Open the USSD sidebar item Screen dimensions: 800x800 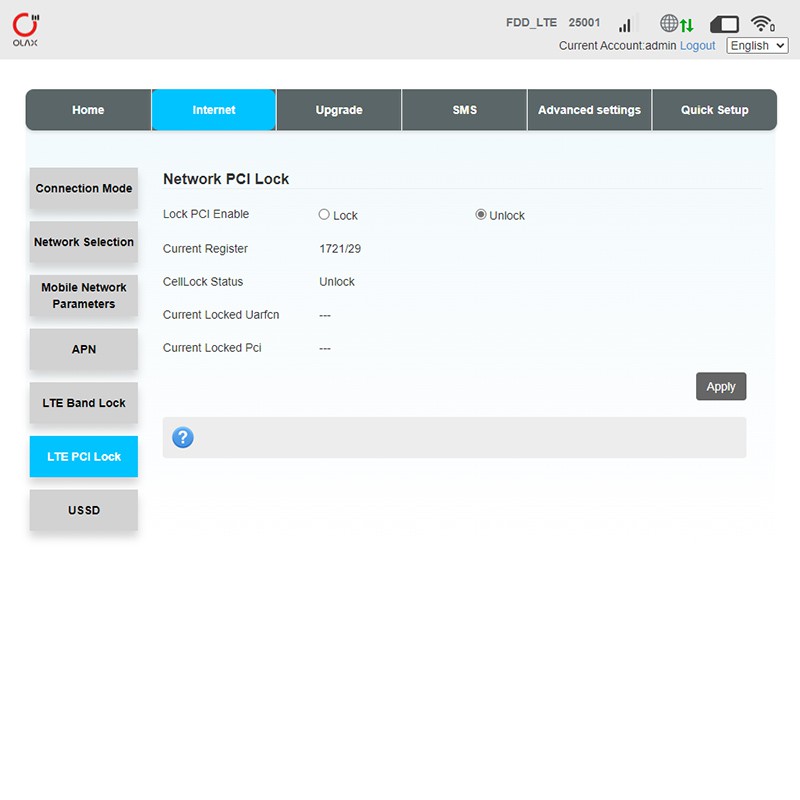tap(84, 510)
